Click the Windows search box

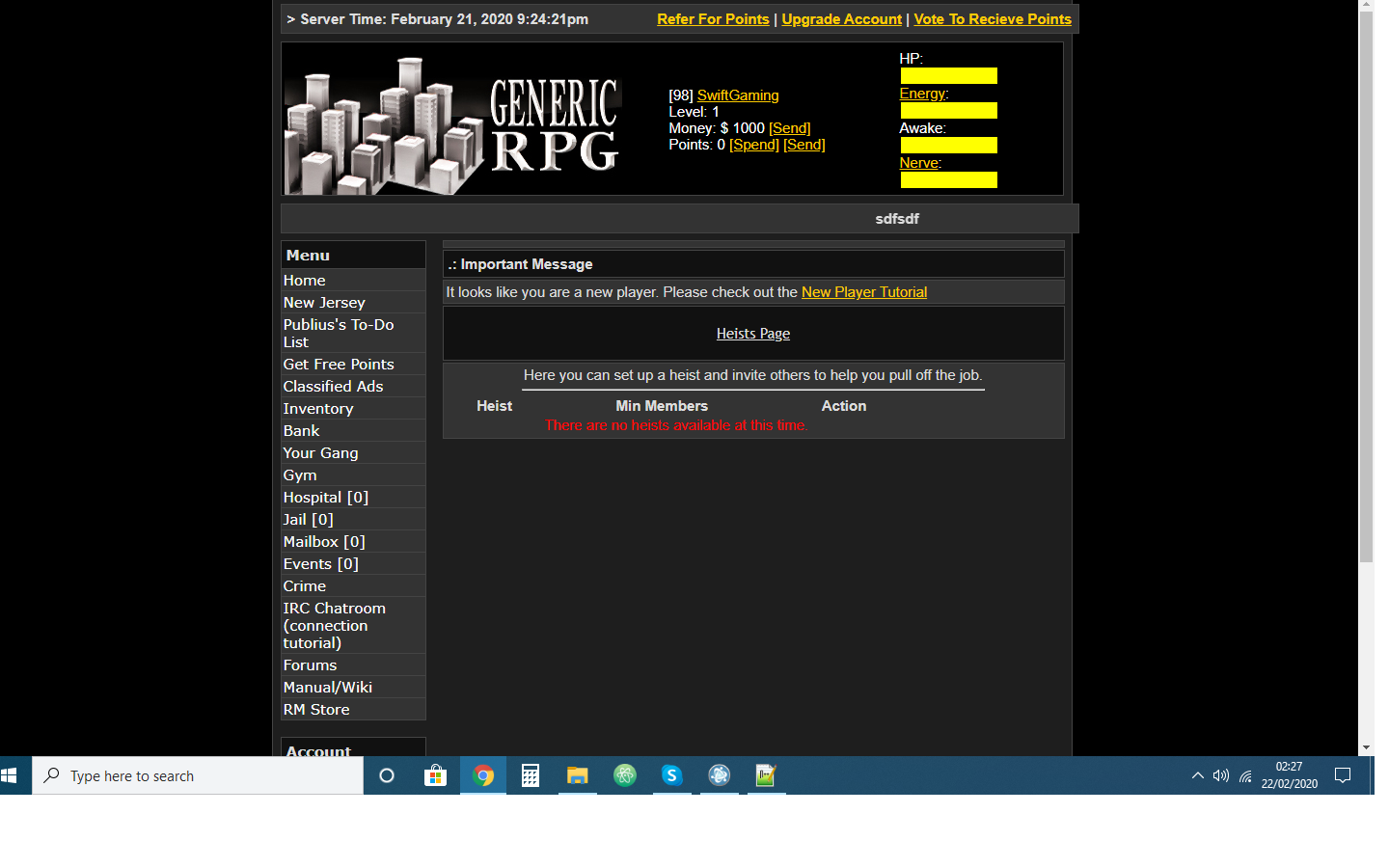[x=198, y=775]
